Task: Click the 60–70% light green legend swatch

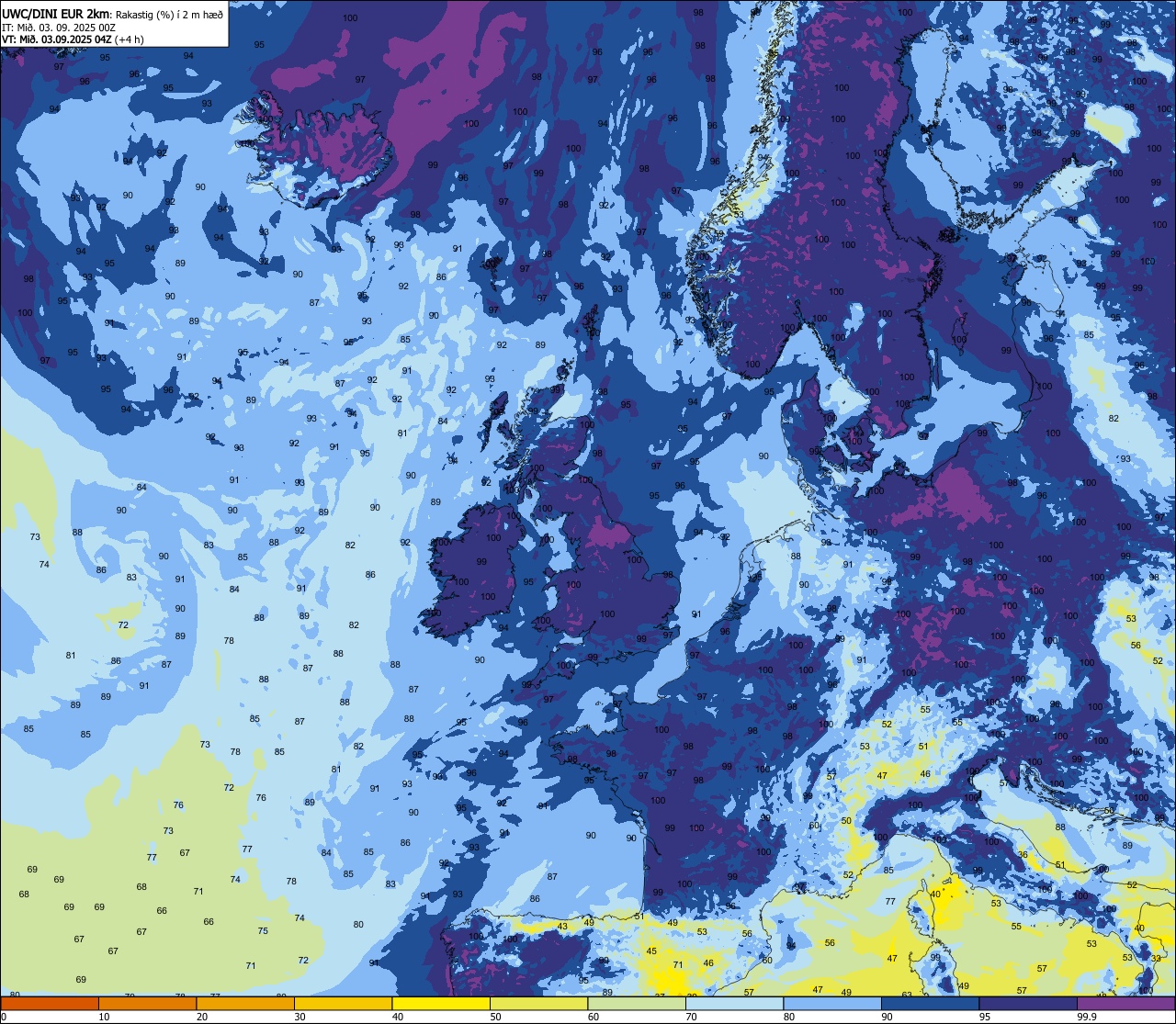Action: (x=637, y=1003)
